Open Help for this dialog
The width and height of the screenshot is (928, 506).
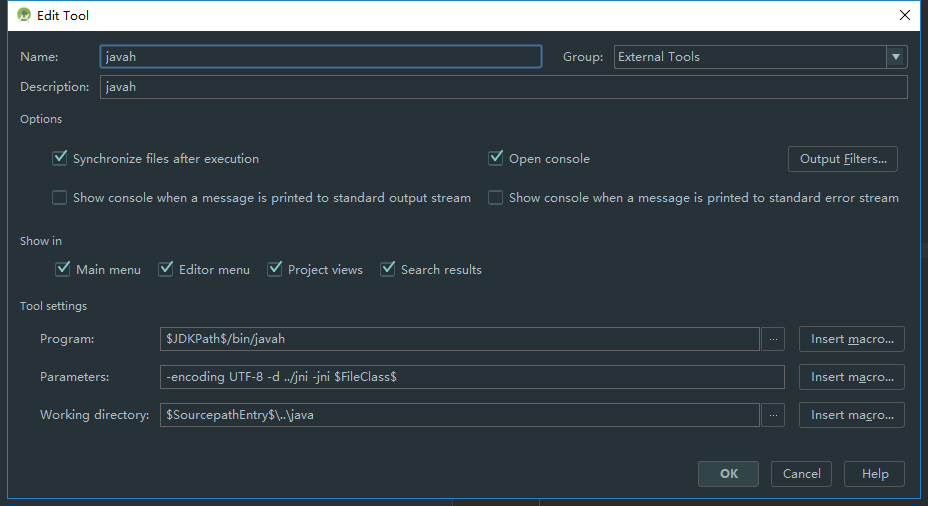875,474
